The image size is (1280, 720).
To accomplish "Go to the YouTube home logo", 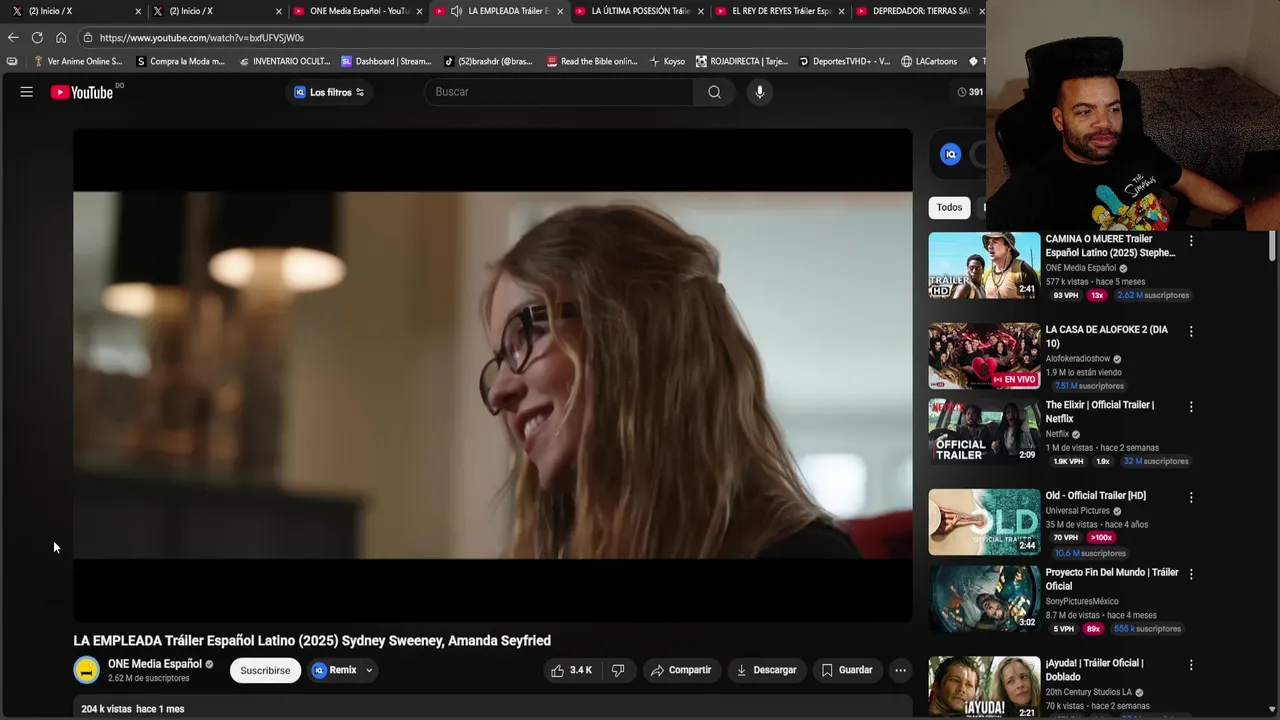I will pos(82,92).
